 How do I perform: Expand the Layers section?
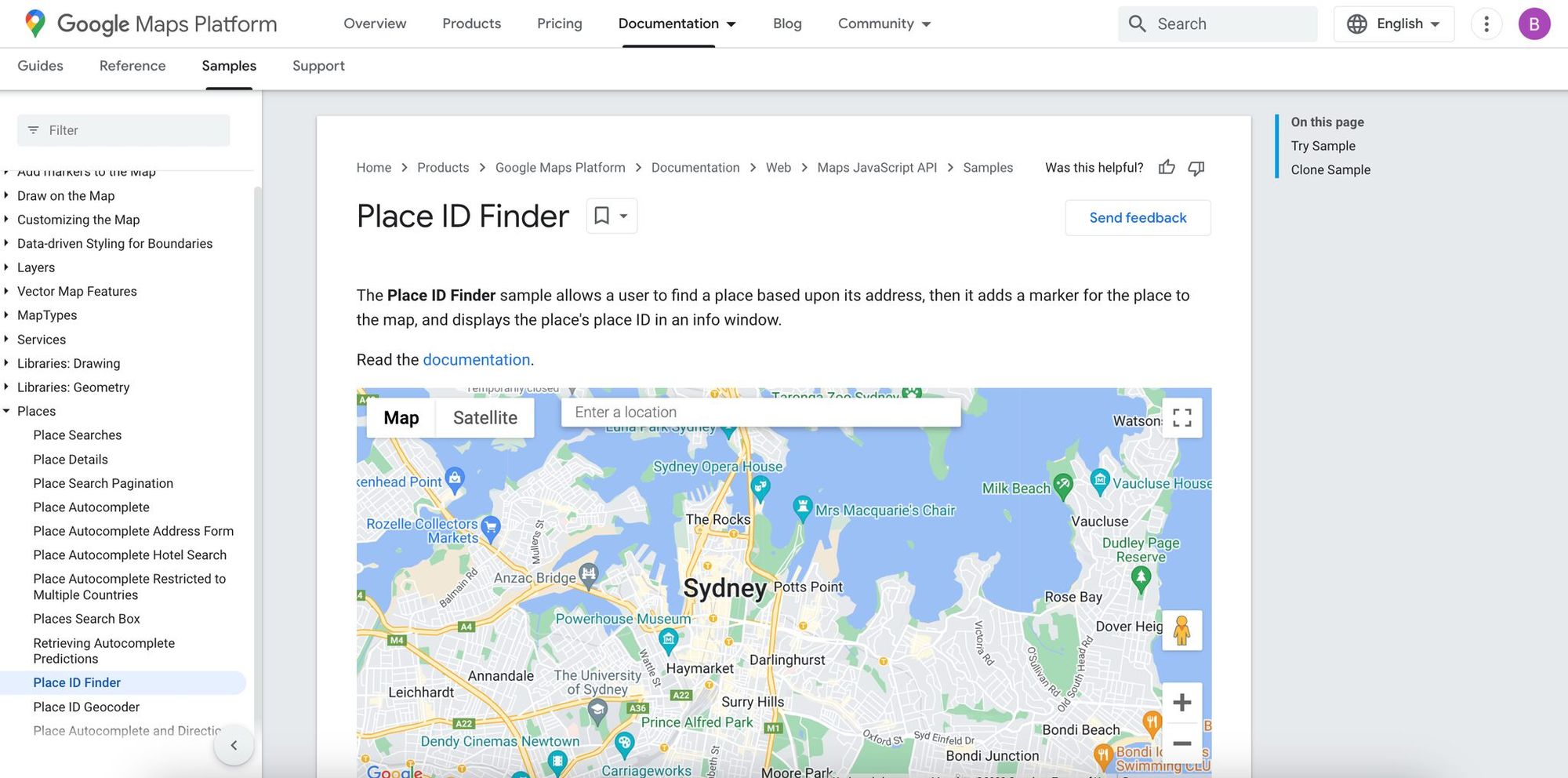pyautogui.click(x=36, y=267)
